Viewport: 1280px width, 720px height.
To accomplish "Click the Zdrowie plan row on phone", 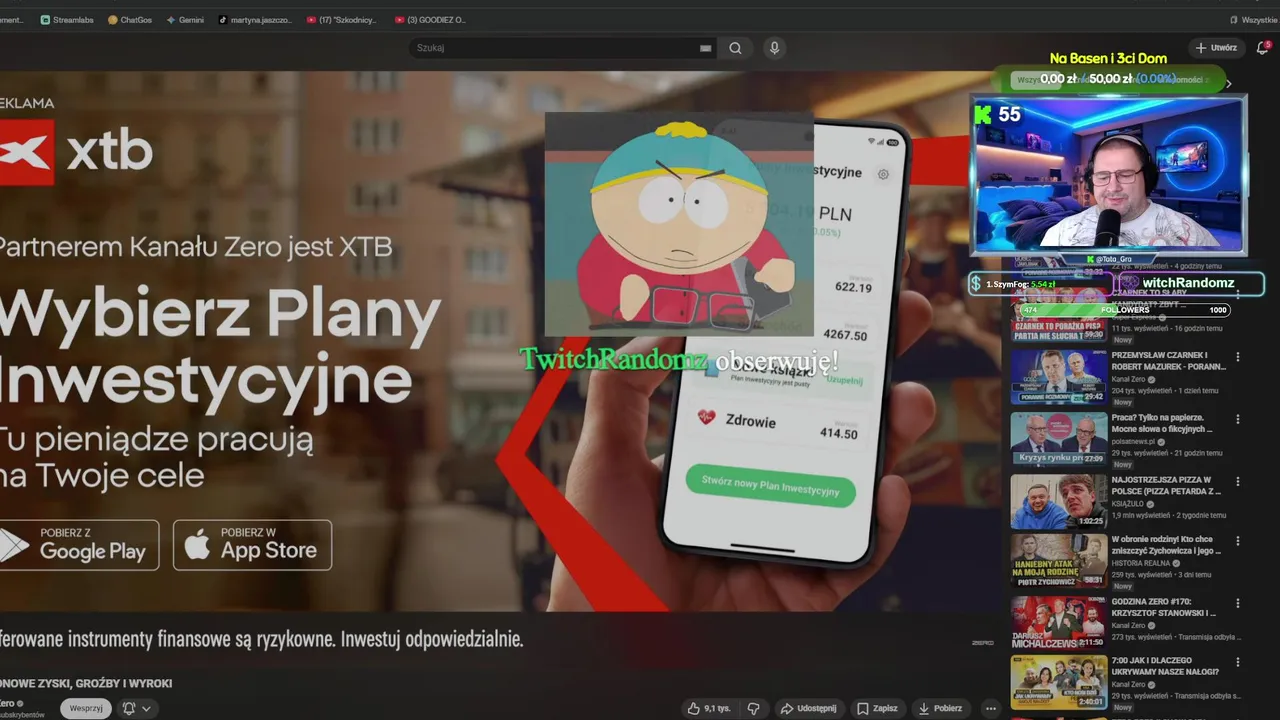I will pyautogui.click(x=777, y=422).
